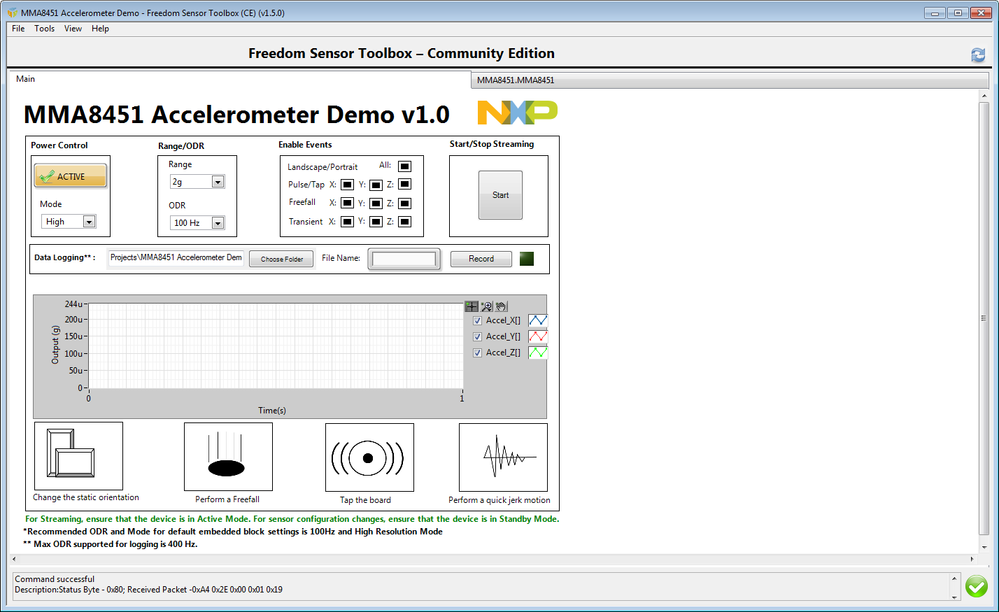The width and height of the screenshot is (999, 612).
Task: Click the status log scroll down arrow
Action: coord(954,597)
